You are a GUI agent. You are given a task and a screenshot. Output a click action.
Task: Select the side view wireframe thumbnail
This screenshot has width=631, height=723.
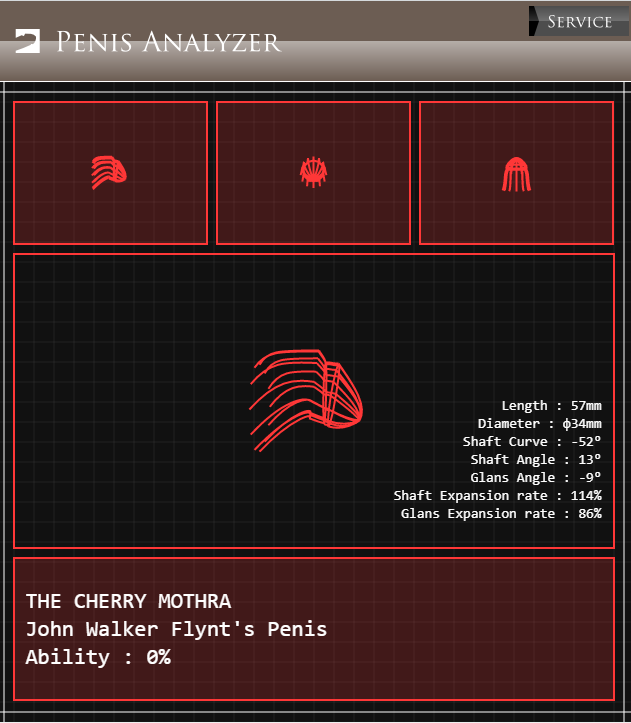[111, 173]
